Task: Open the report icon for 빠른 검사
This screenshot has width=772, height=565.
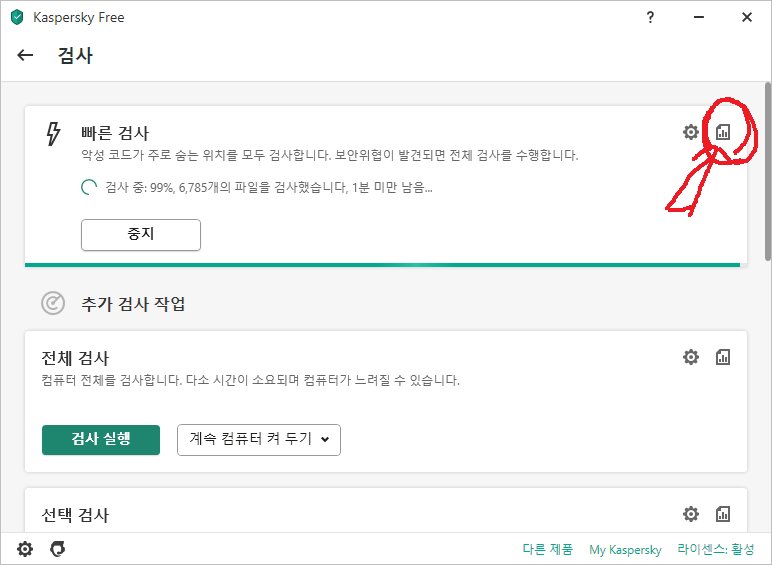Action: [x=723, y=132]
